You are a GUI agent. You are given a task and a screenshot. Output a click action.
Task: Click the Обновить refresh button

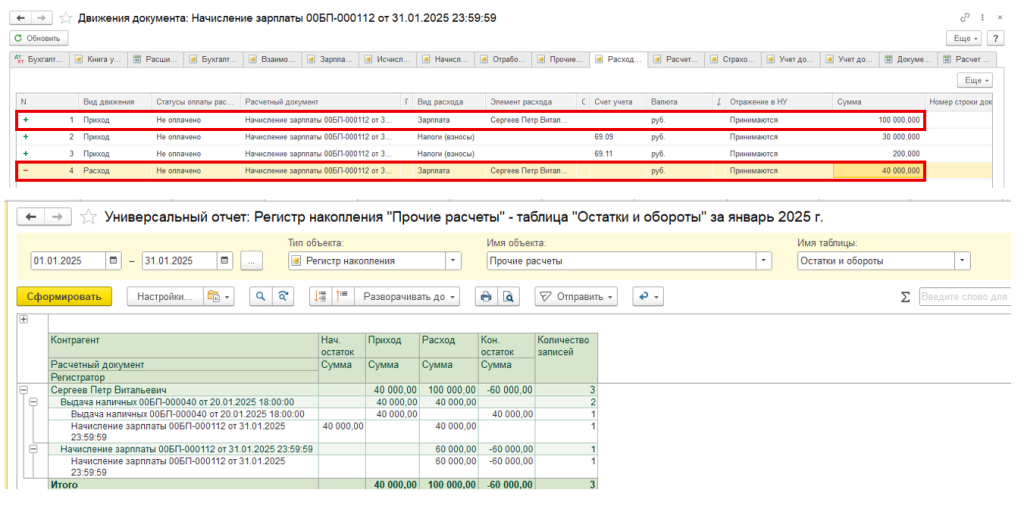39,39
